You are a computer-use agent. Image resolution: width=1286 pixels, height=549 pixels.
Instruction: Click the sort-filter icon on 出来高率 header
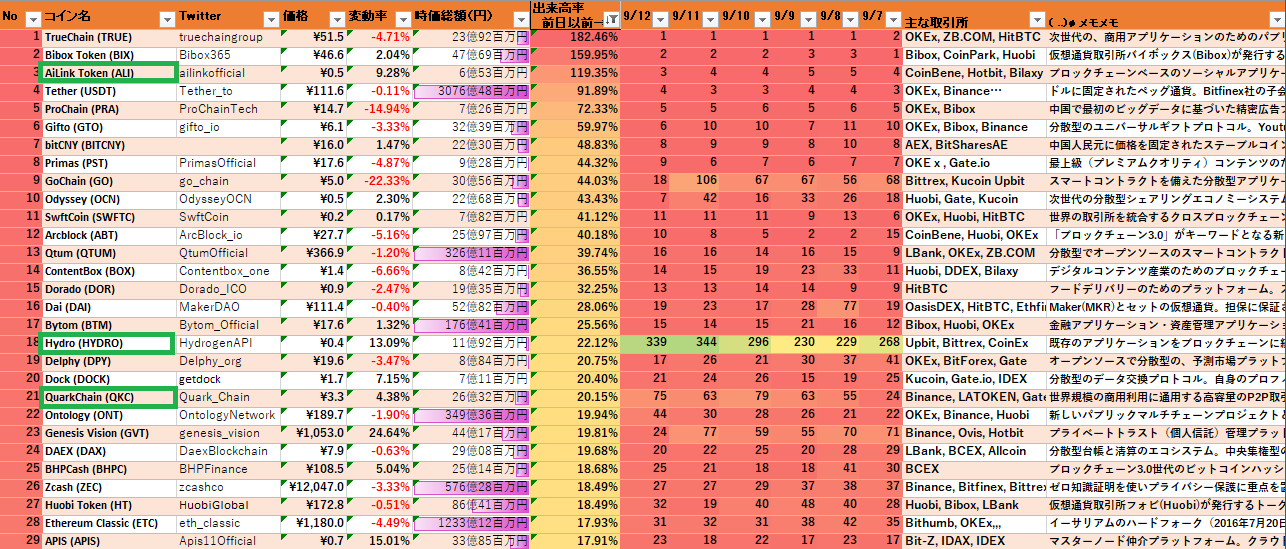coord(609,19)
